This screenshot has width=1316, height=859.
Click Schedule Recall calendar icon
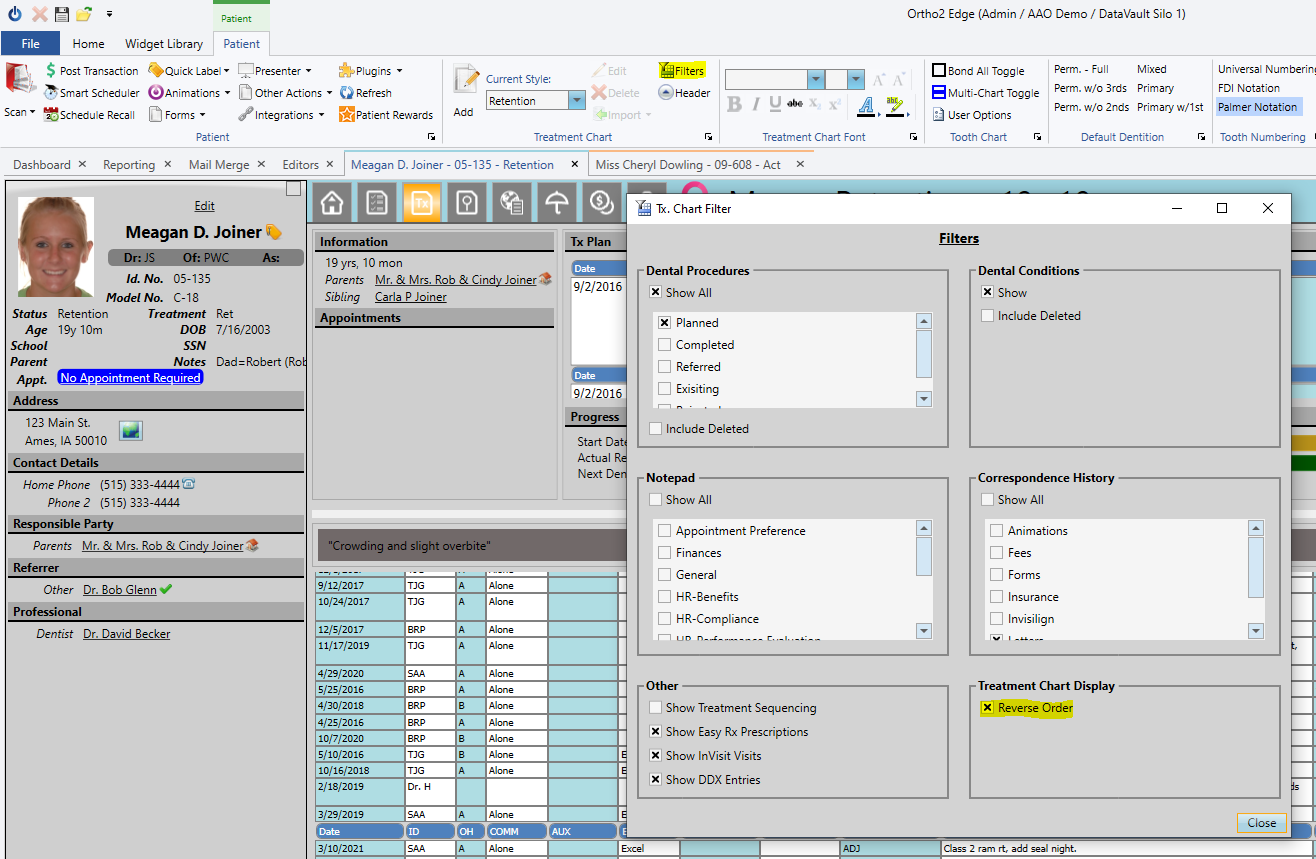tap(51, 115)
